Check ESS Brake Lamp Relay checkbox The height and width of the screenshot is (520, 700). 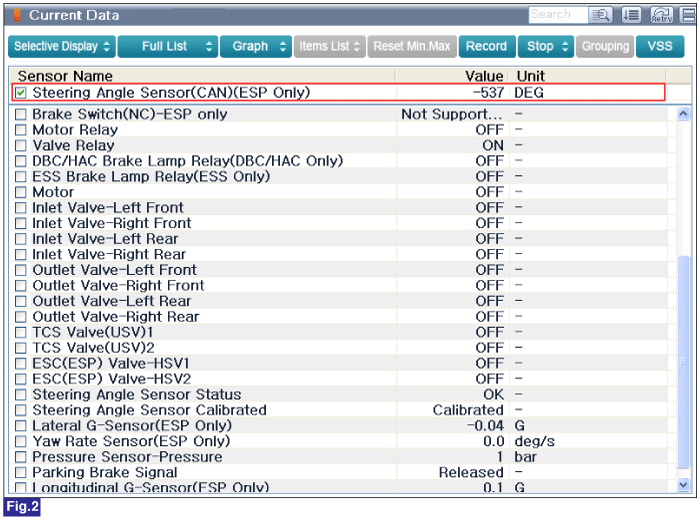21,177
